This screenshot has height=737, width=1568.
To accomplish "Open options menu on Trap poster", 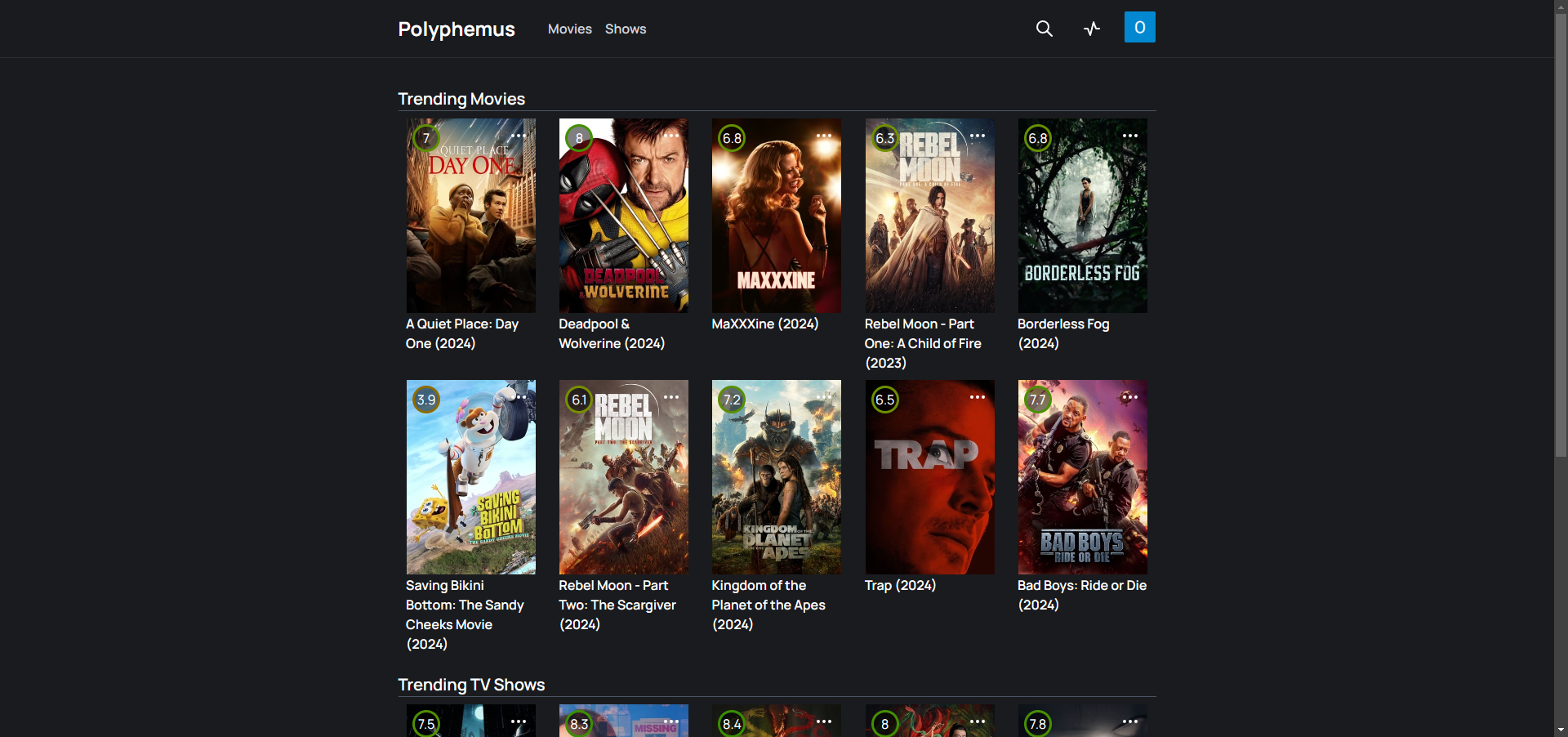I will click(978, 397).
